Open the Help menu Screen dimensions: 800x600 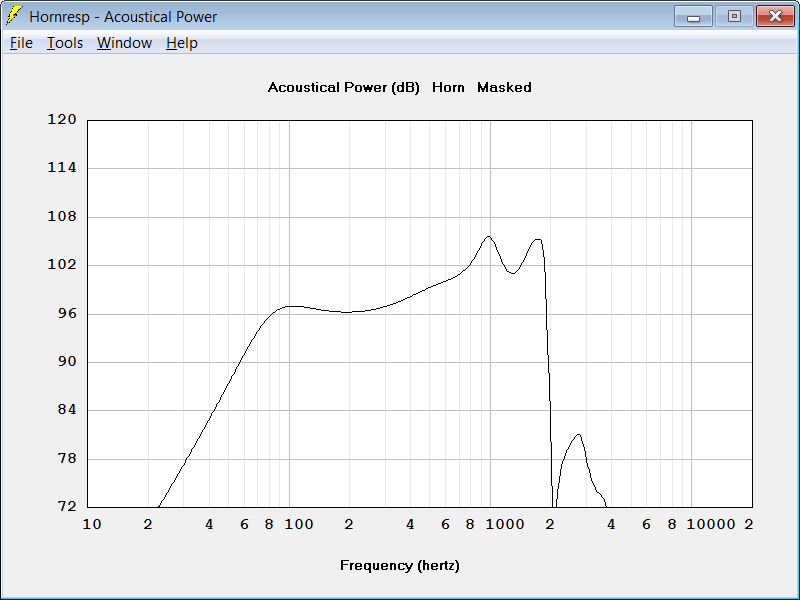182,43
